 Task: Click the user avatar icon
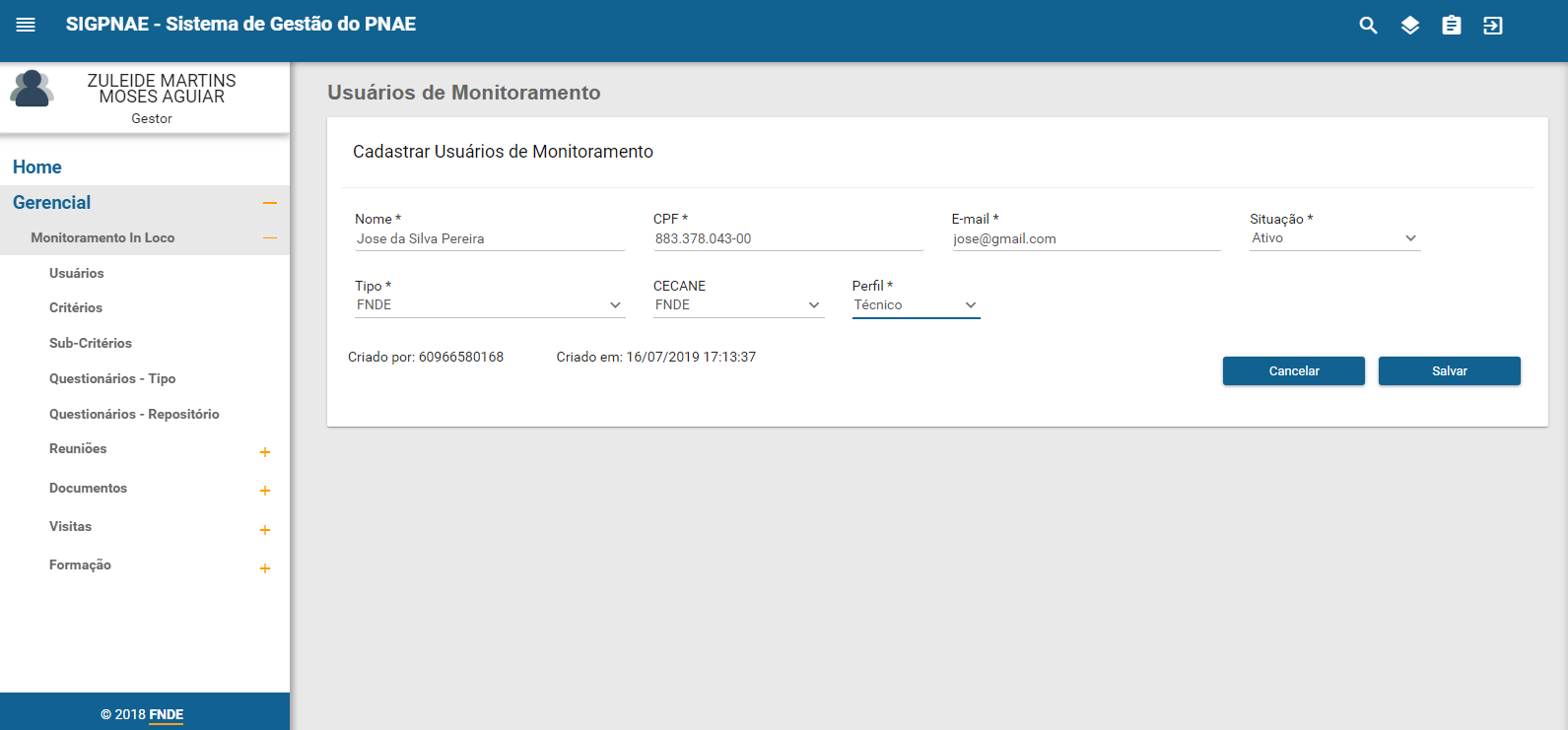pos(32,90)
